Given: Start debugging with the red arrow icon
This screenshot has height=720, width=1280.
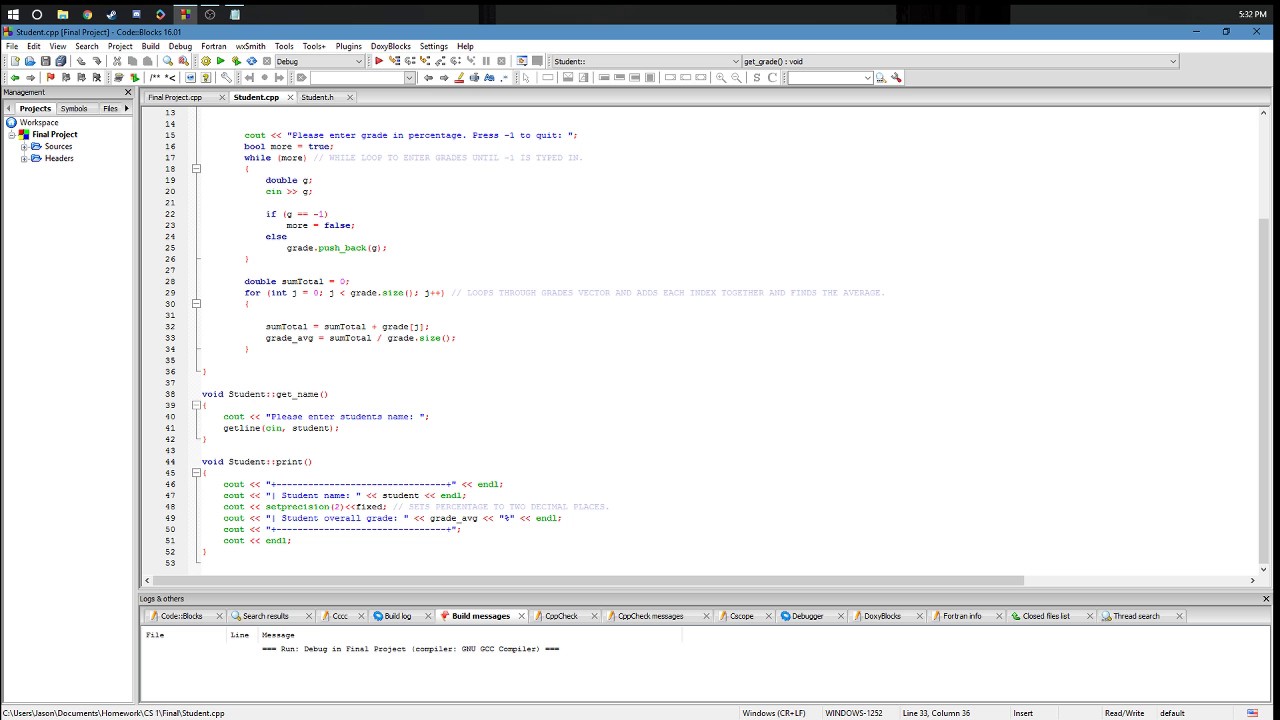Looking at the screenshot, I should pyautogui.click(x=378, y=61).
